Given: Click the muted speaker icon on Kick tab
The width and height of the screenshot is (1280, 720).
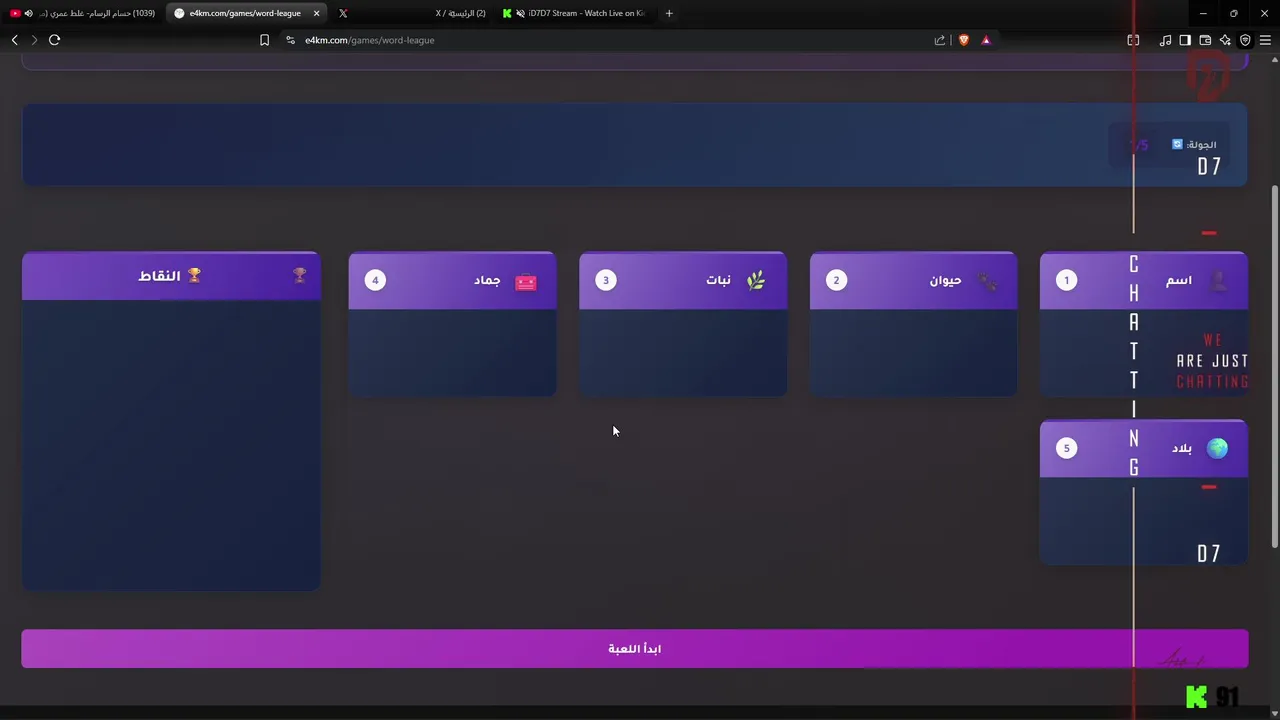Looking at the screenshot, I should (x=521, y=13).
